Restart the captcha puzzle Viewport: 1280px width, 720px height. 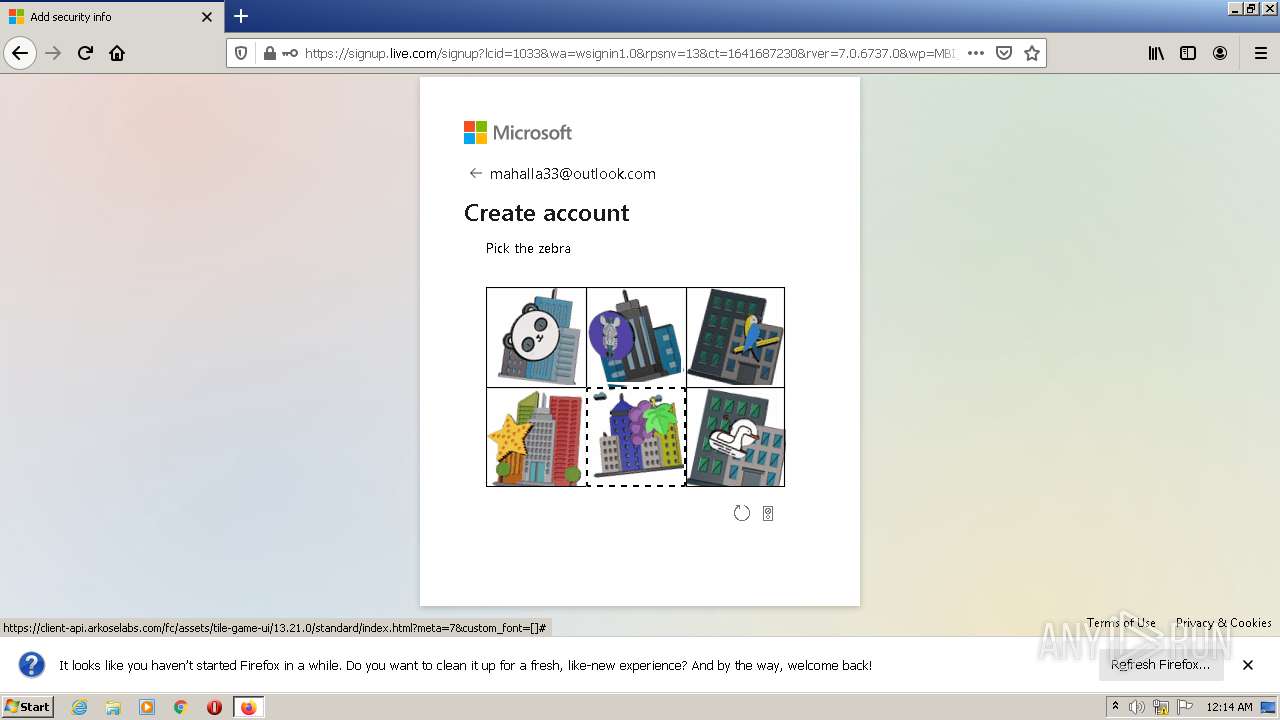coord(741,513)
